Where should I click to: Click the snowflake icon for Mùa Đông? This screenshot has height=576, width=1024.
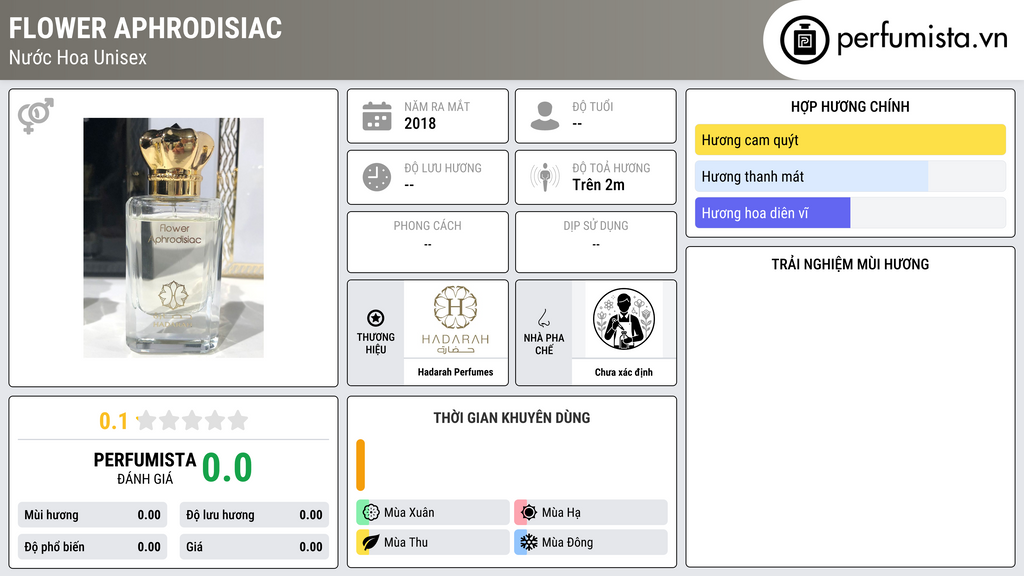529,542
